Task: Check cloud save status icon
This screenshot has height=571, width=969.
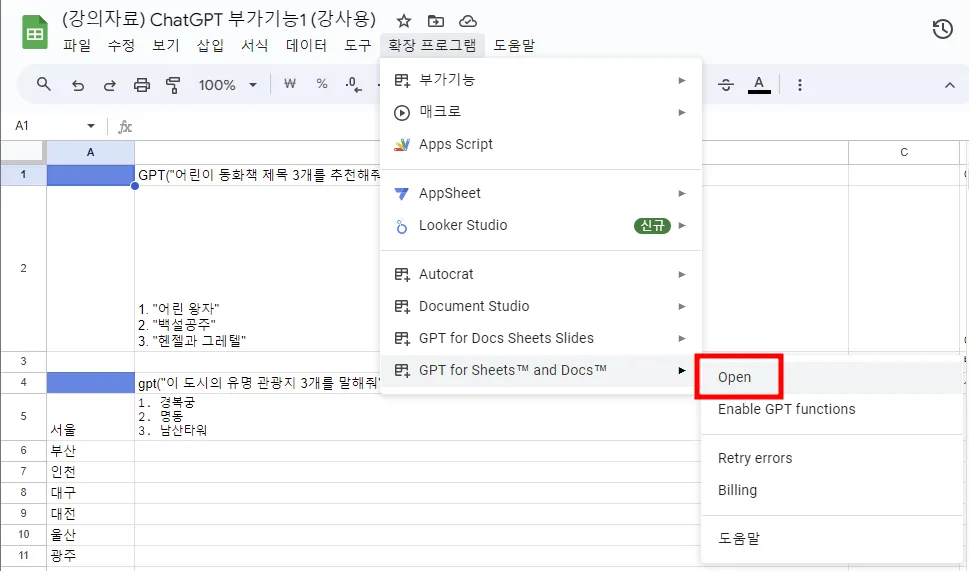Action: click(468, 21)
